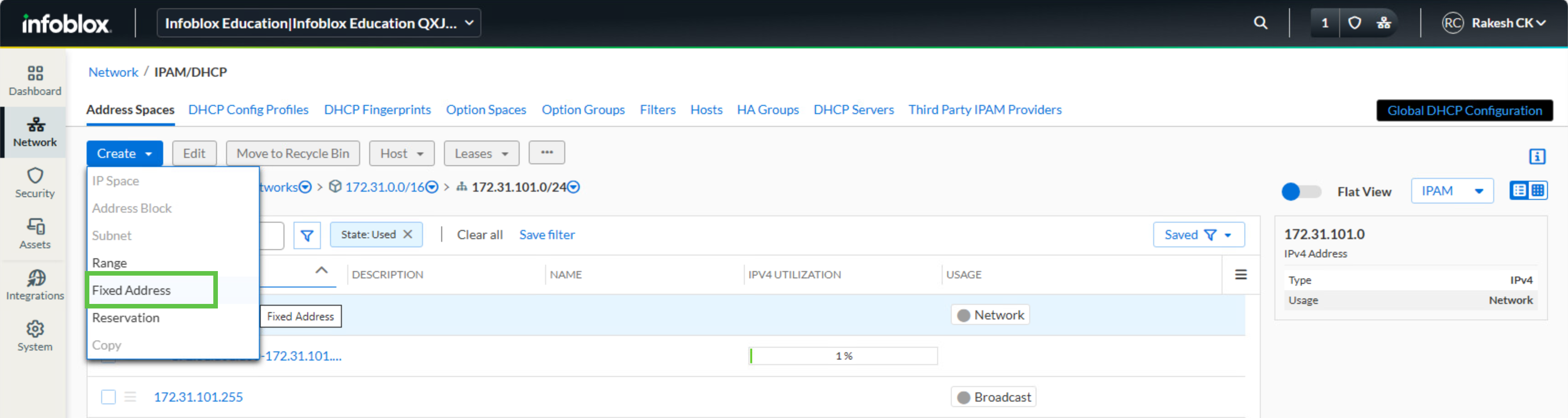1568x418 pixels.
Task: Open the Create dropdown button
Action: 124,153
